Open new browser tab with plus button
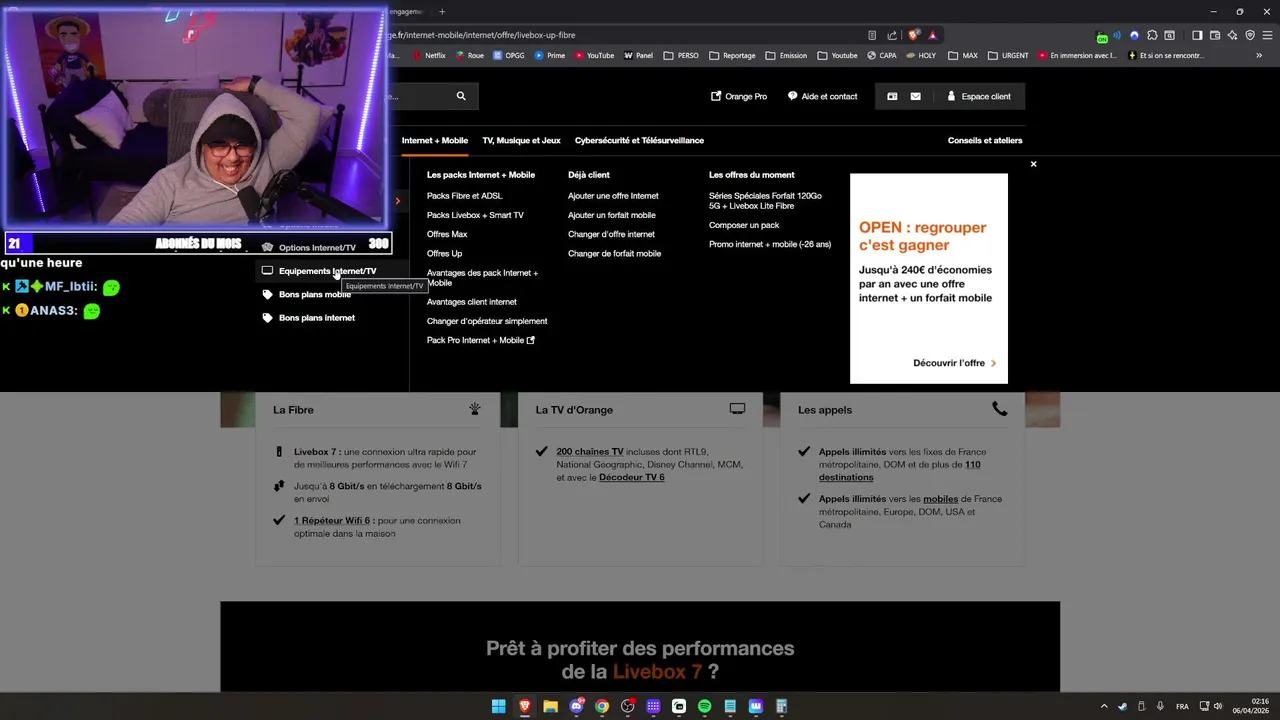The height and width of the screenshot is (720, 1280). [442, 11]
